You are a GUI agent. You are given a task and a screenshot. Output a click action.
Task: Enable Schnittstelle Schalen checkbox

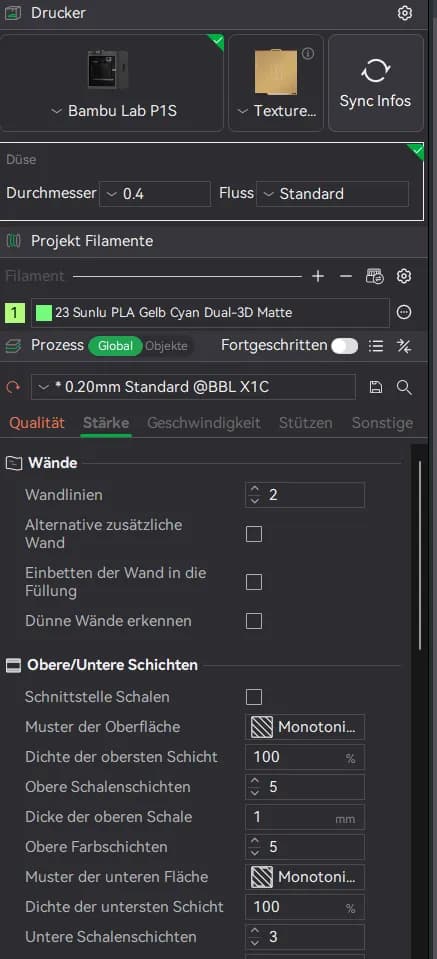(x=254, y=697)
